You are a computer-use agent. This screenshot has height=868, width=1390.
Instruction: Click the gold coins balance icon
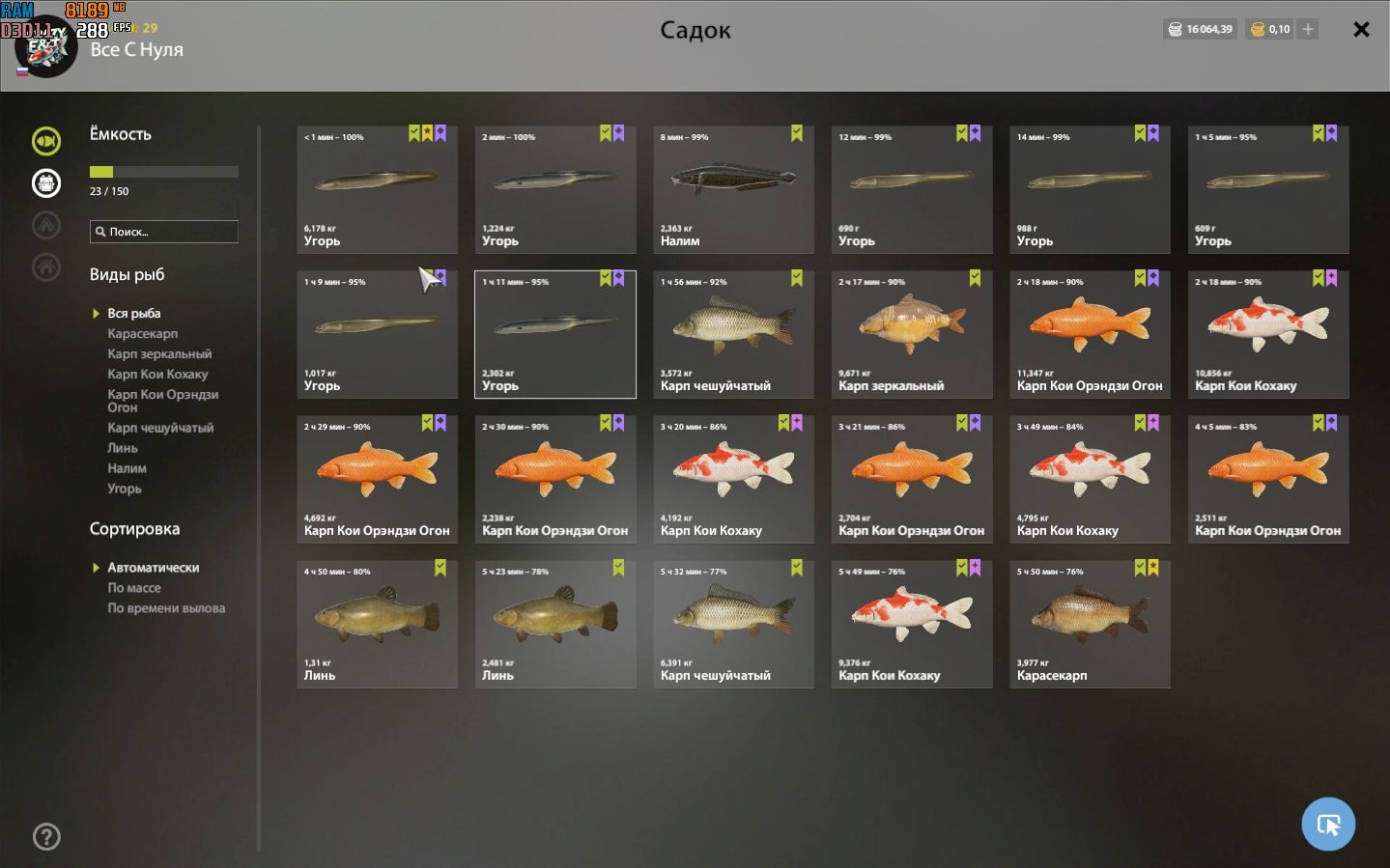pyautogui.click(x=1257, y=29)
